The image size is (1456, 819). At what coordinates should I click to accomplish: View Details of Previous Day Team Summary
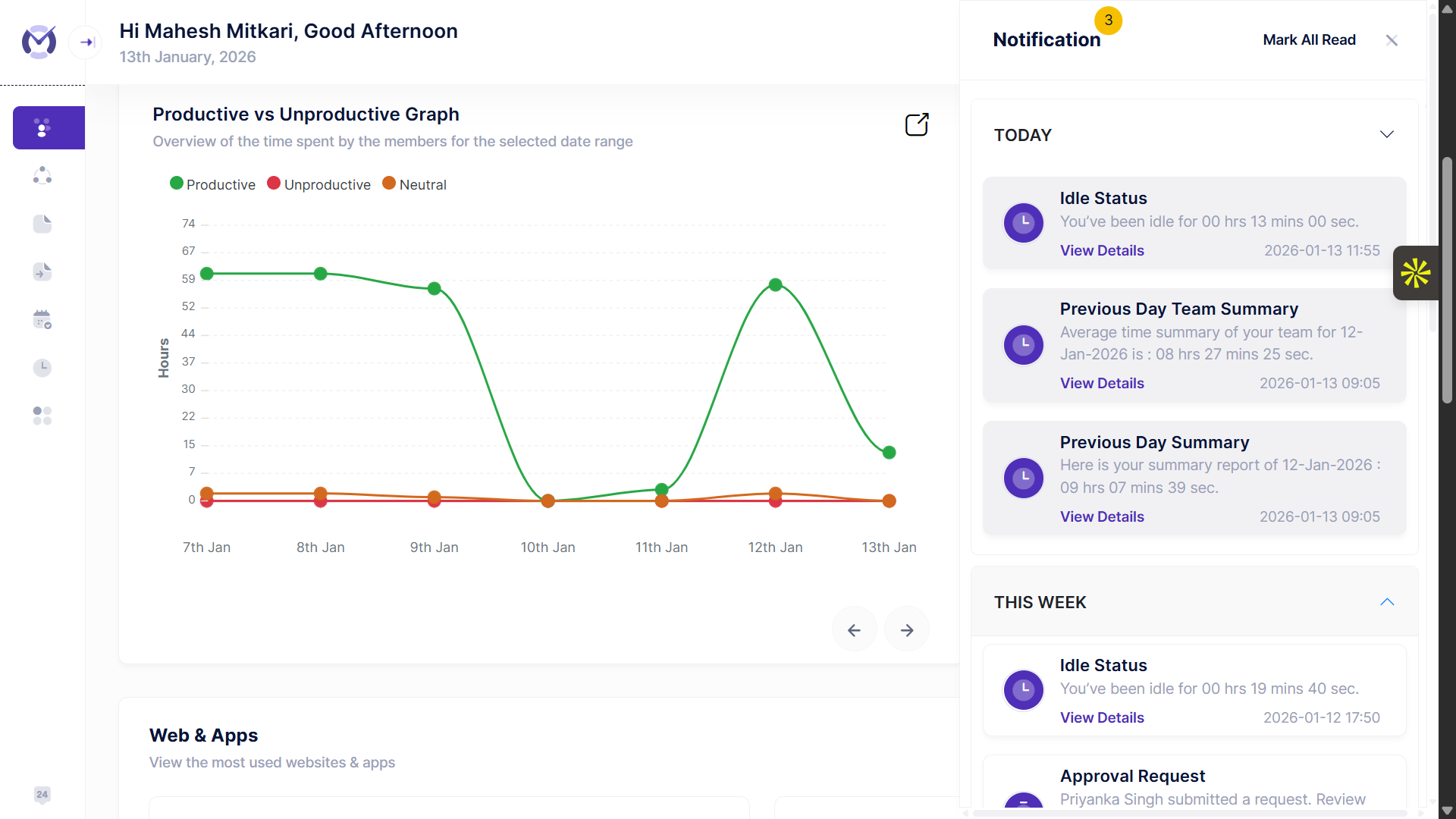click(x=1102, y=384)
